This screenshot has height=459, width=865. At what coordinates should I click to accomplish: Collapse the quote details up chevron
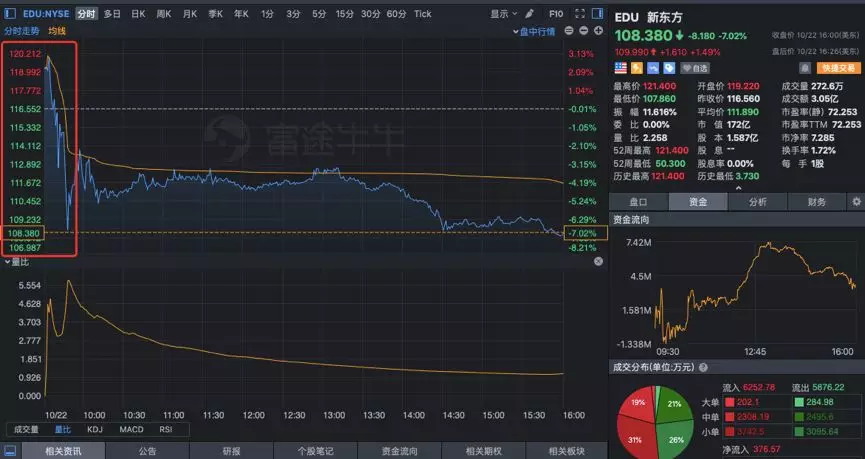[738, 188]
